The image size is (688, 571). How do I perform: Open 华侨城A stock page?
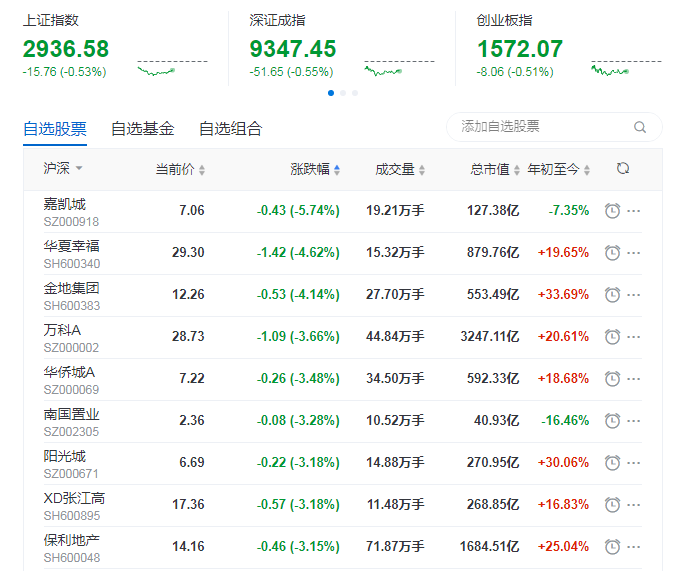[x=69, y=372]
